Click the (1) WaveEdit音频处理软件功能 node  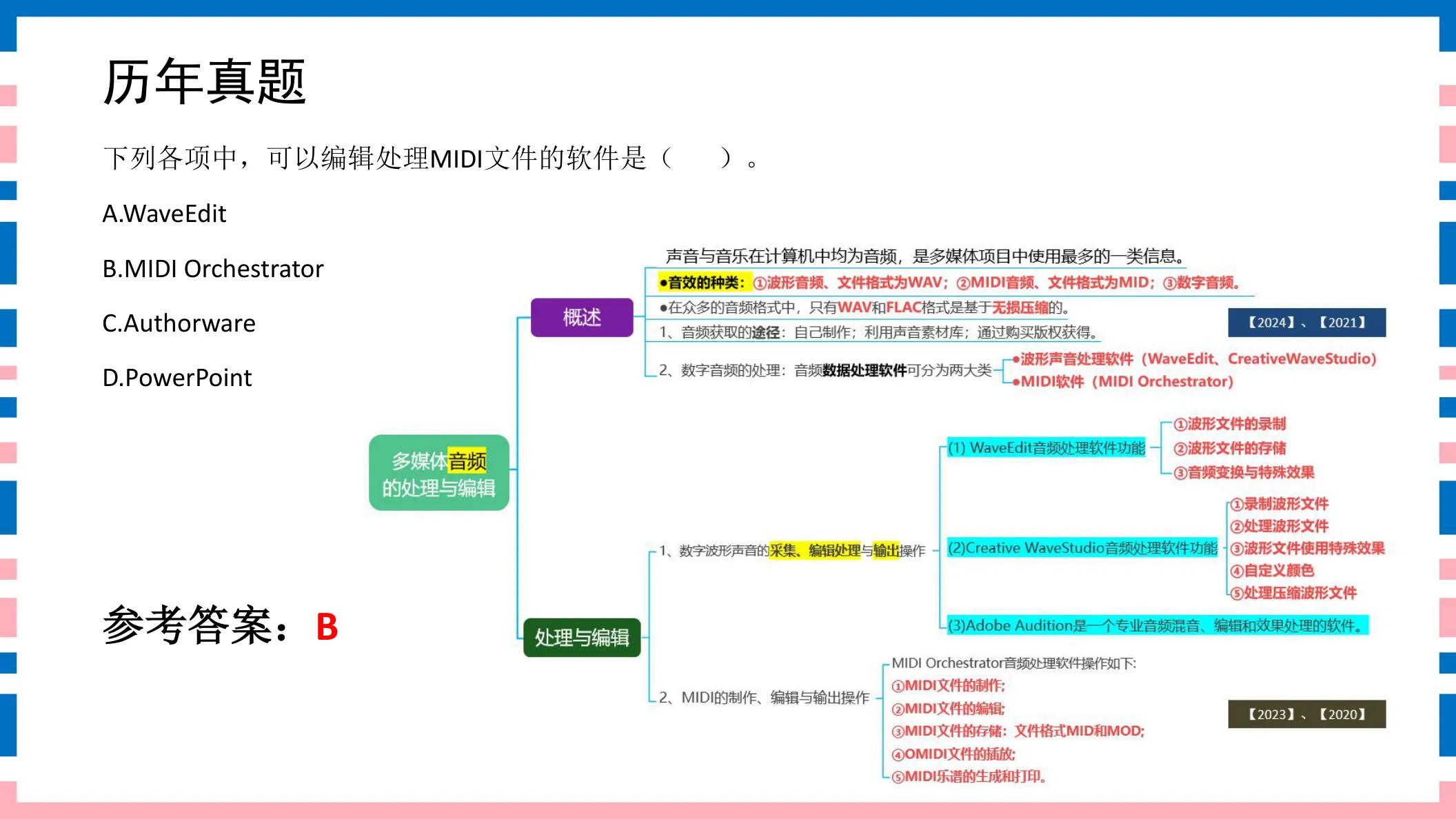pyautogui.click(x=1046, y=447)
